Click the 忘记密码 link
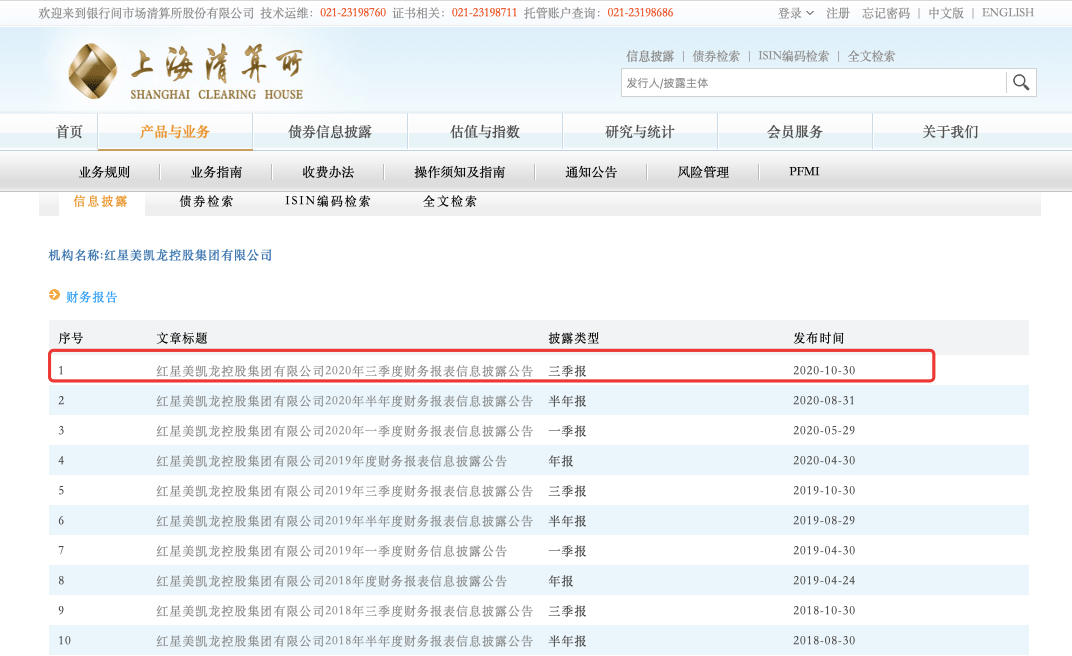 886,13
